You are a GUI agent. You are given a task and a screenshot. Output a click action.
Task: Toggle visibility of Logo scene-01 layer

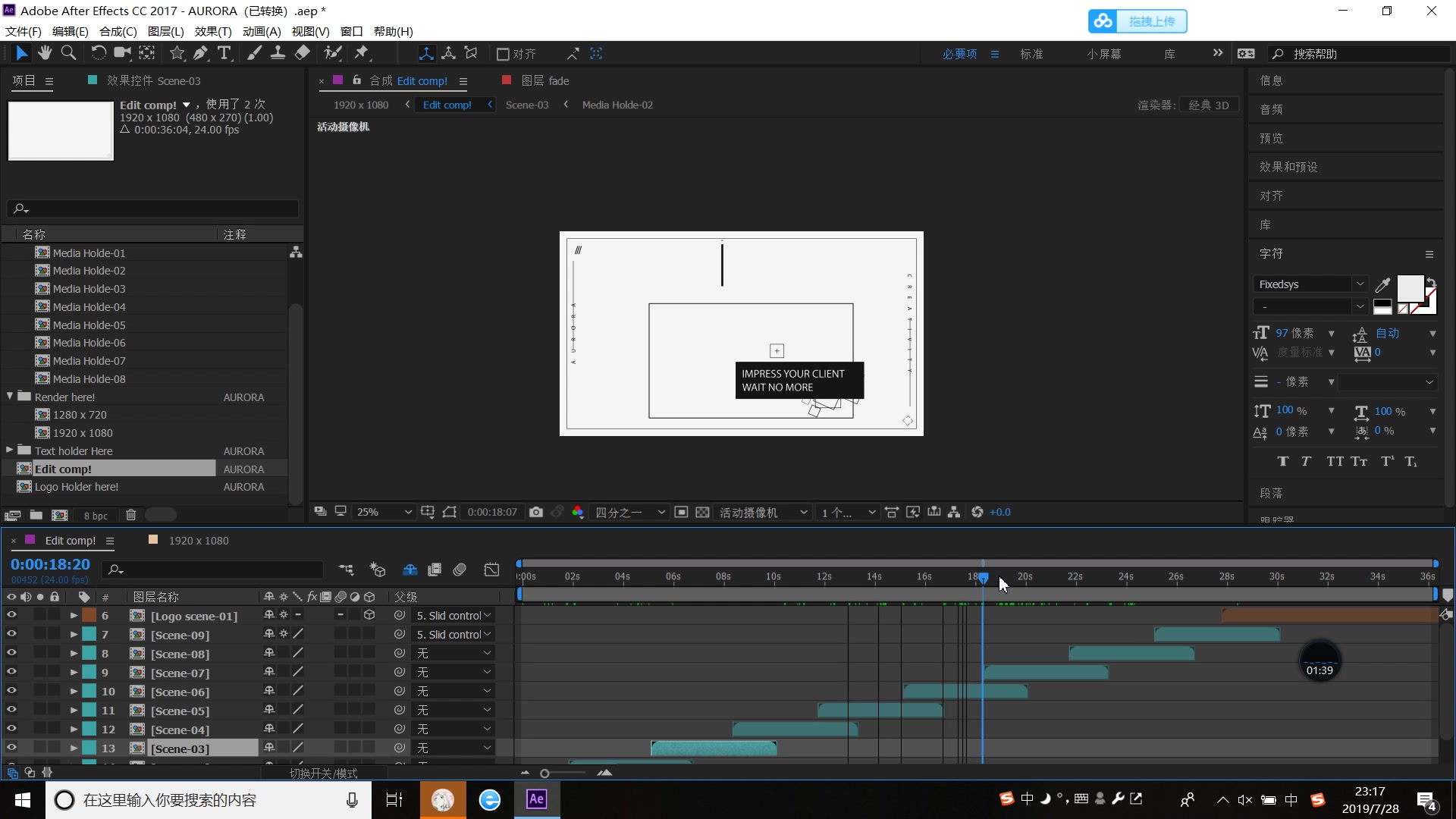click(x=11, y=616)
